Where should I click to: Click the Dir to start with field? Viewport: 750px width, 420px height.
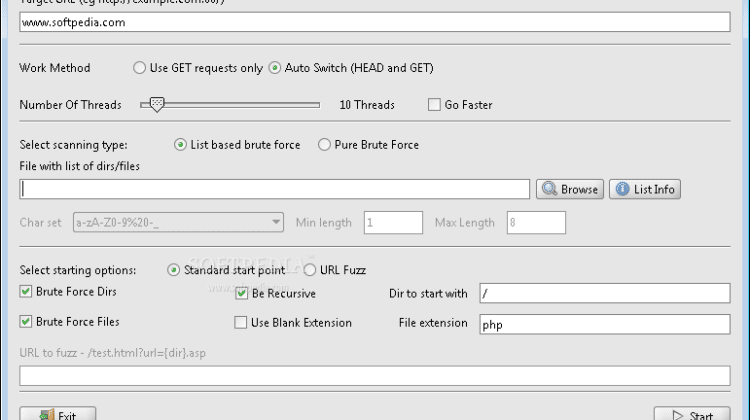(605, 293)
